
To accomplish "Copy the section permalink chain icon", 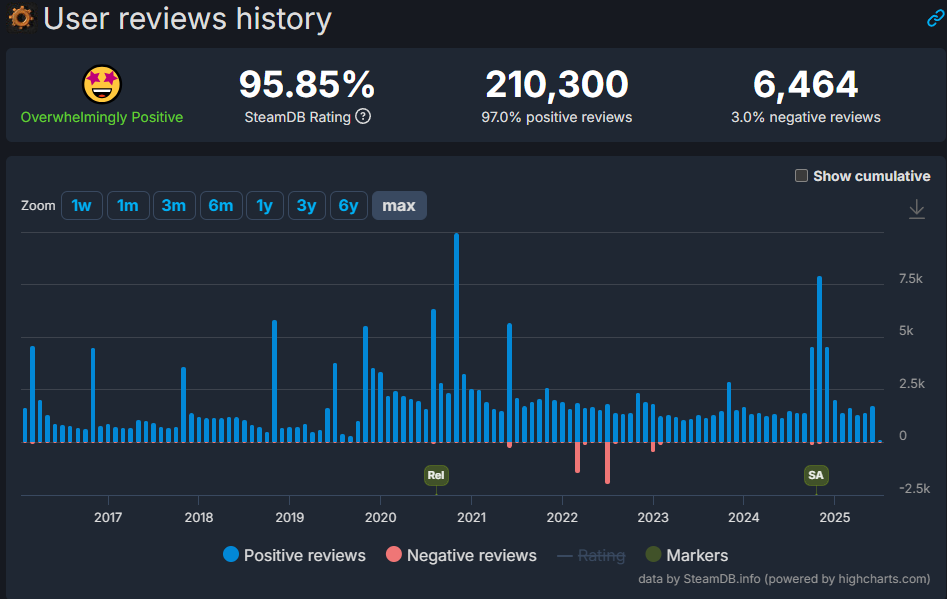I will [x=936, y=18].
